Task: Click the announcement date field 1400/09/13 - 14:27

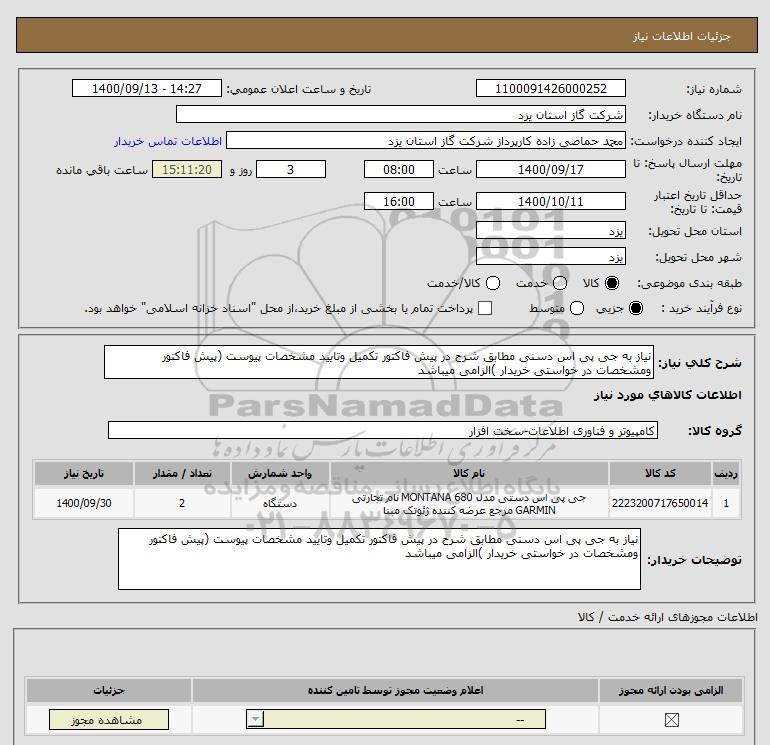Action: (147, 88)
